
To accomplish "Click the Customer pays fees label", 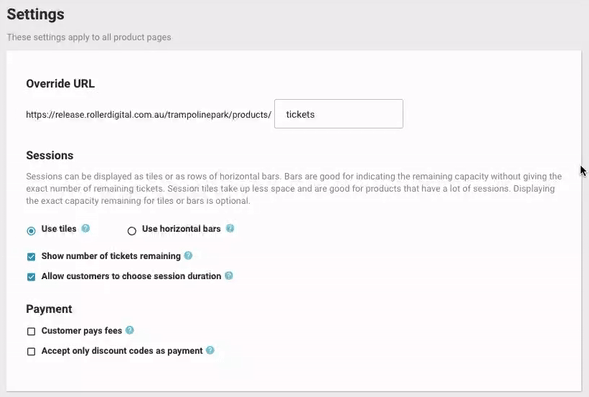I will coord(82,331).
